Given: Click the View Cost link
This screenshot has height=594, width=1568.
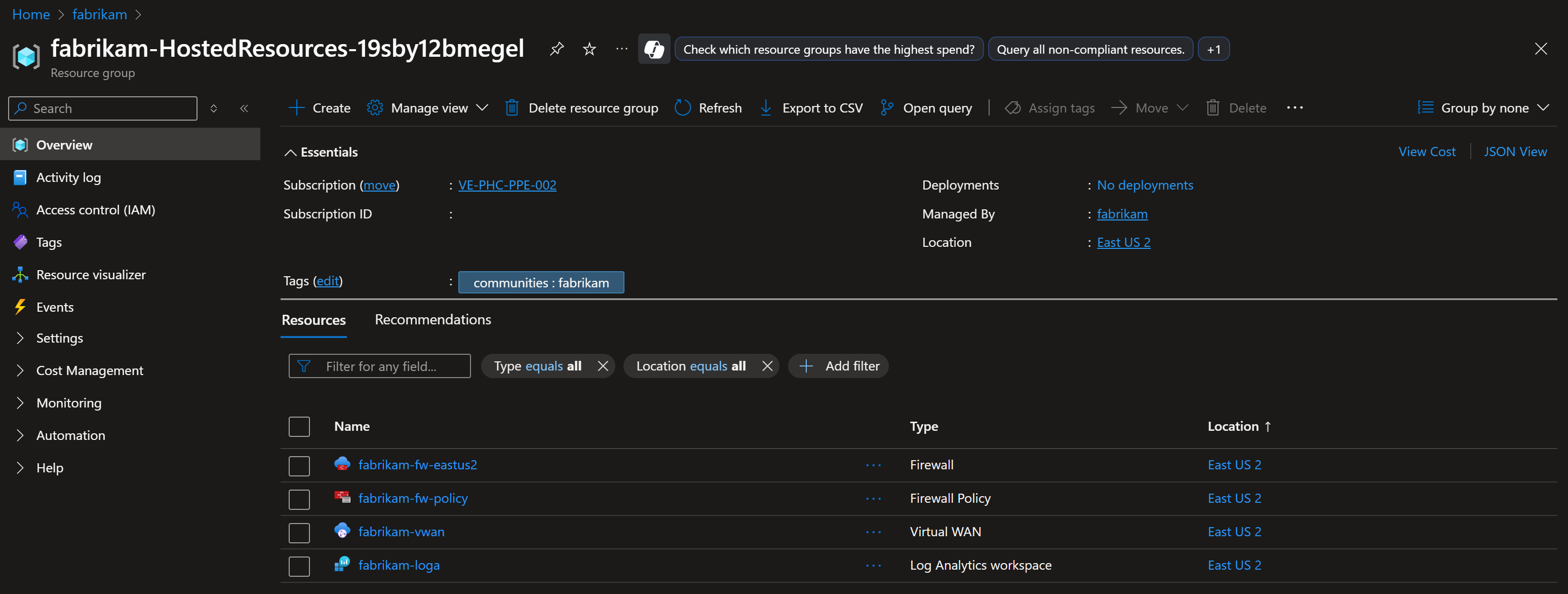Looking at the screenshot, I should [1427, 152].
